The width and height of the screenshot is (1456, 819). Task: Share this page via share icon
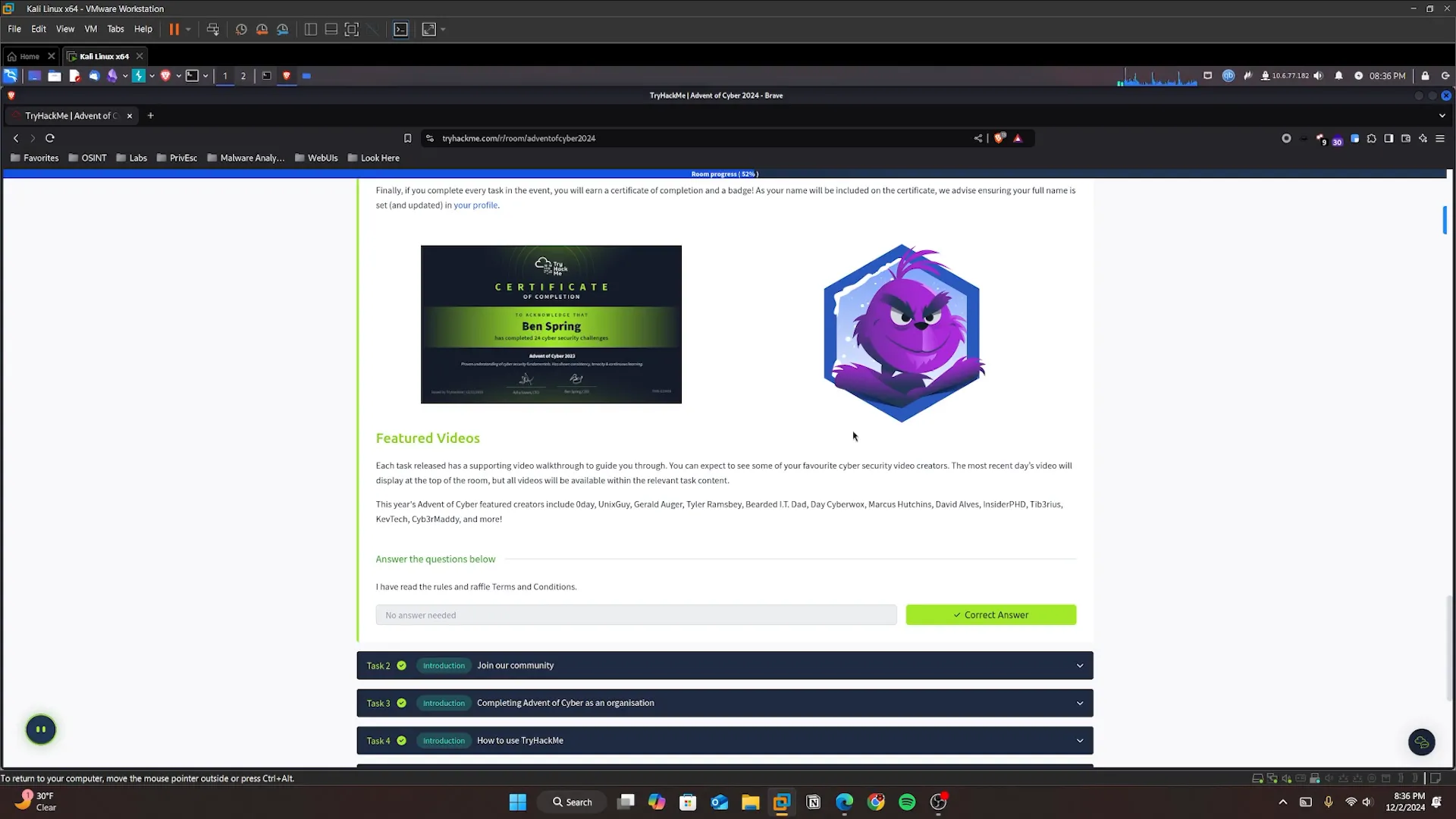[x=978, y=138]
